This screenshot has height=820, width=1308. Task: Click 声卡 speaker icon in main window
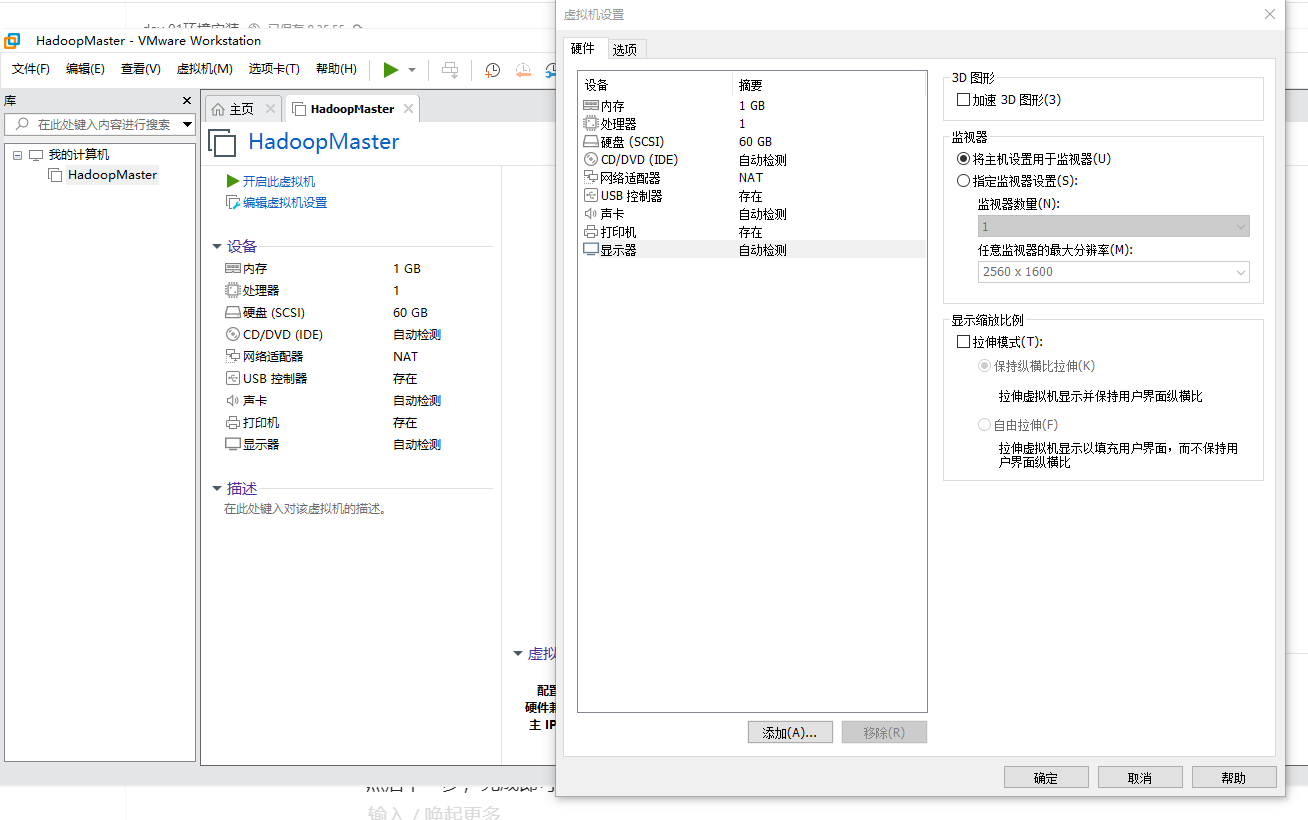click(x=233, y=401)
